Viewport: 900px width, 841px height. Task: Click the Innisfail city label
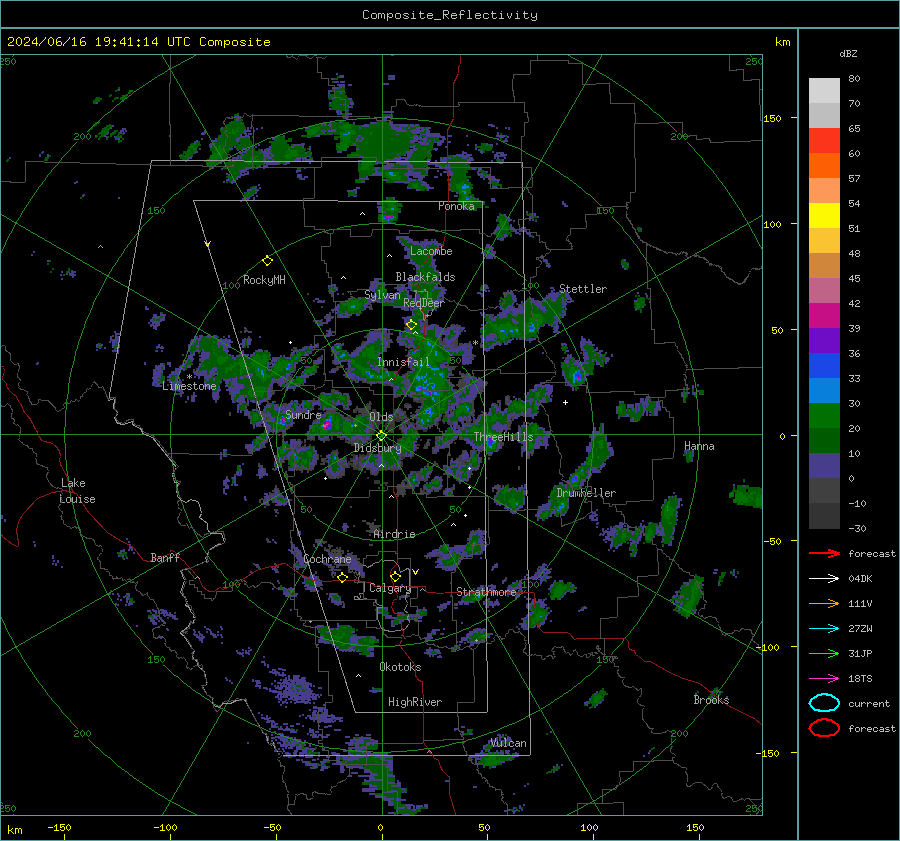click(x=403, y=362)
